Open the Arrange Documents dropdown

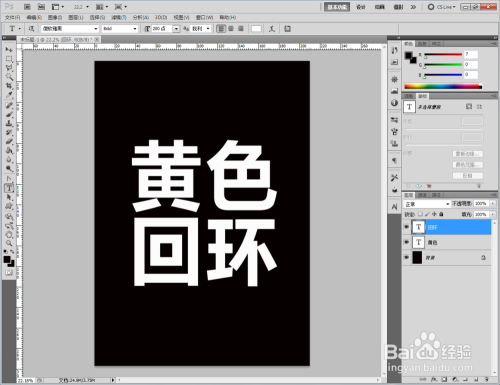tap(102, 7)
